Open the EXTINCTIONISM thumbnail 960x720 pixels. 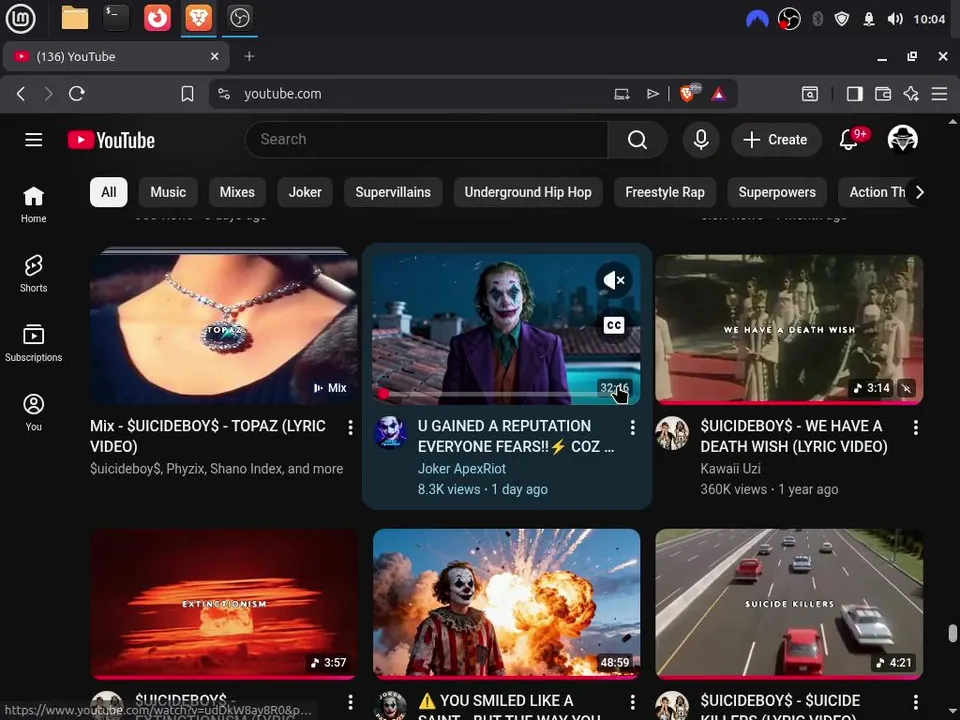click(x=224, y=604)
